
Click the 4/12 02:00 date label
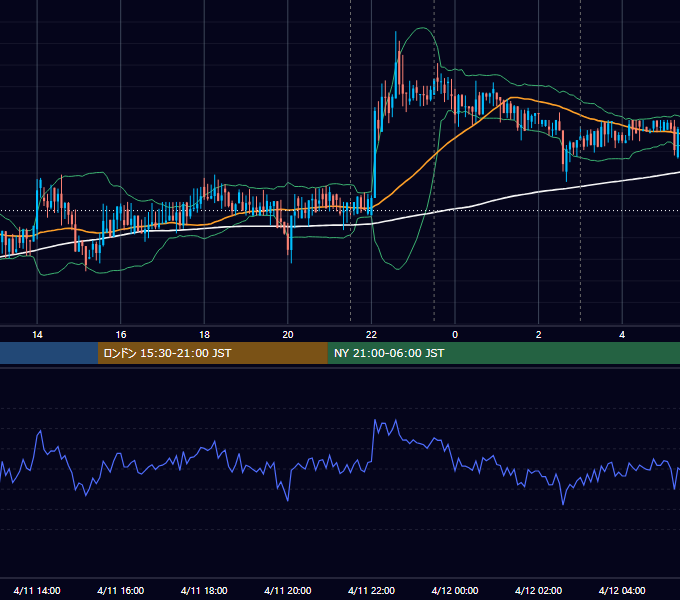[x=539, y=590]
